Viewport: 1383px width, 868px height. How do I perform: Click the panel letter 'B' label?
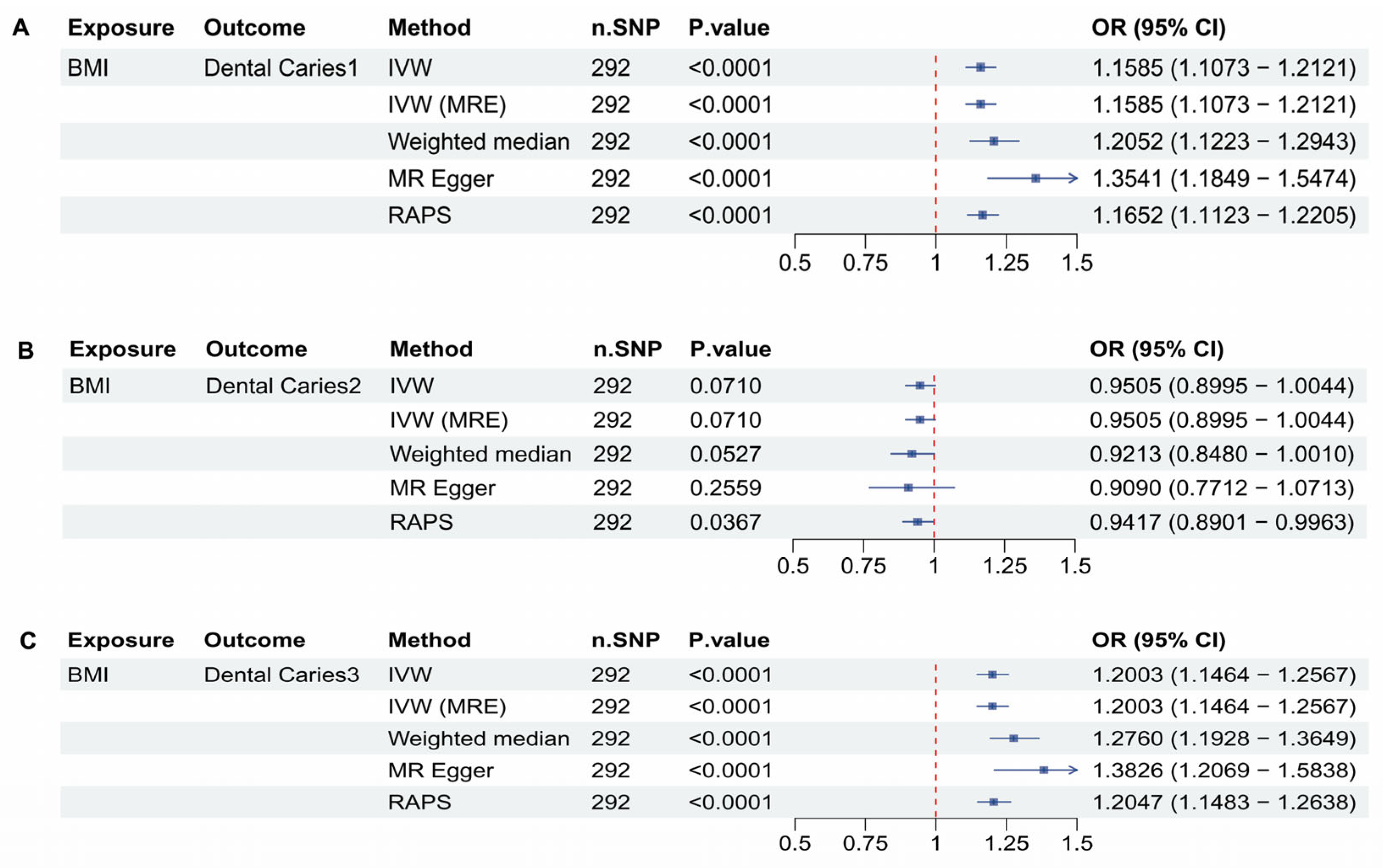coord(26,350)
